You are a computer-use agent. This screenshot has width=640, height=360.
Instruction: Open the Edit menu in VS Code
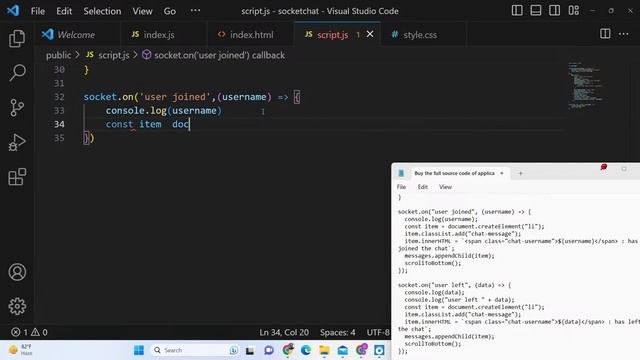tap(64, 11)
